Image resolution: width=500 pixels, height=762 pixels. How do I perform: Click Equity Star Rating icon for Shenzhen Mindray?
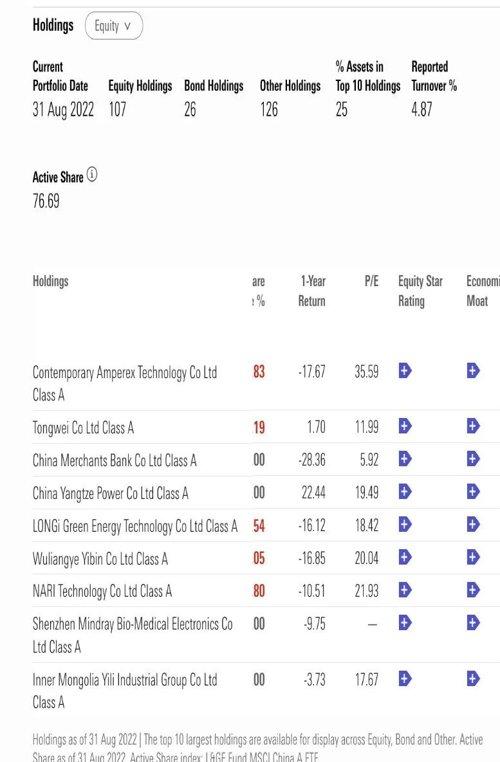pyautogui.click(x=405, y=623)
